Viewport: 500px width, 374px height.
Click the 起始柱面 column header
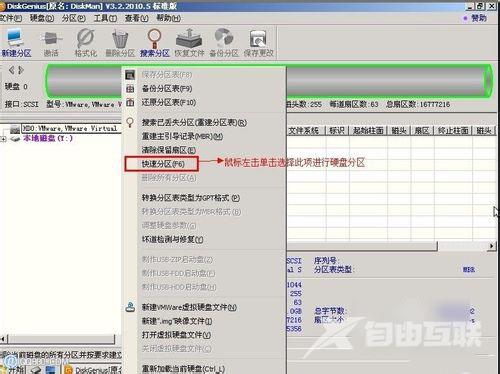pyautogui.click(x=368, y=130)
